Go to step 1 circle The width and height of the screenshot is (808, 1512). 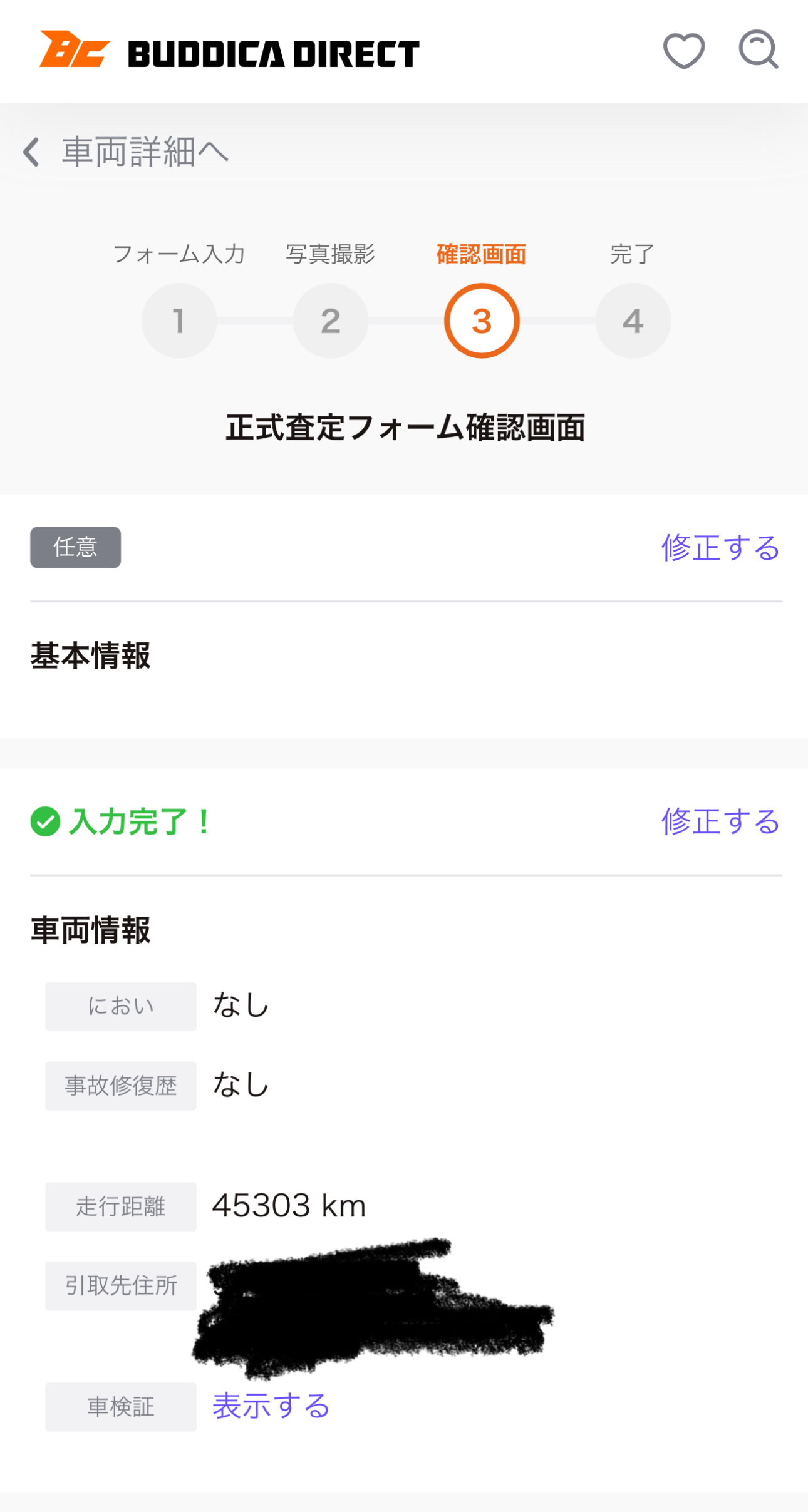click(179, 321)
